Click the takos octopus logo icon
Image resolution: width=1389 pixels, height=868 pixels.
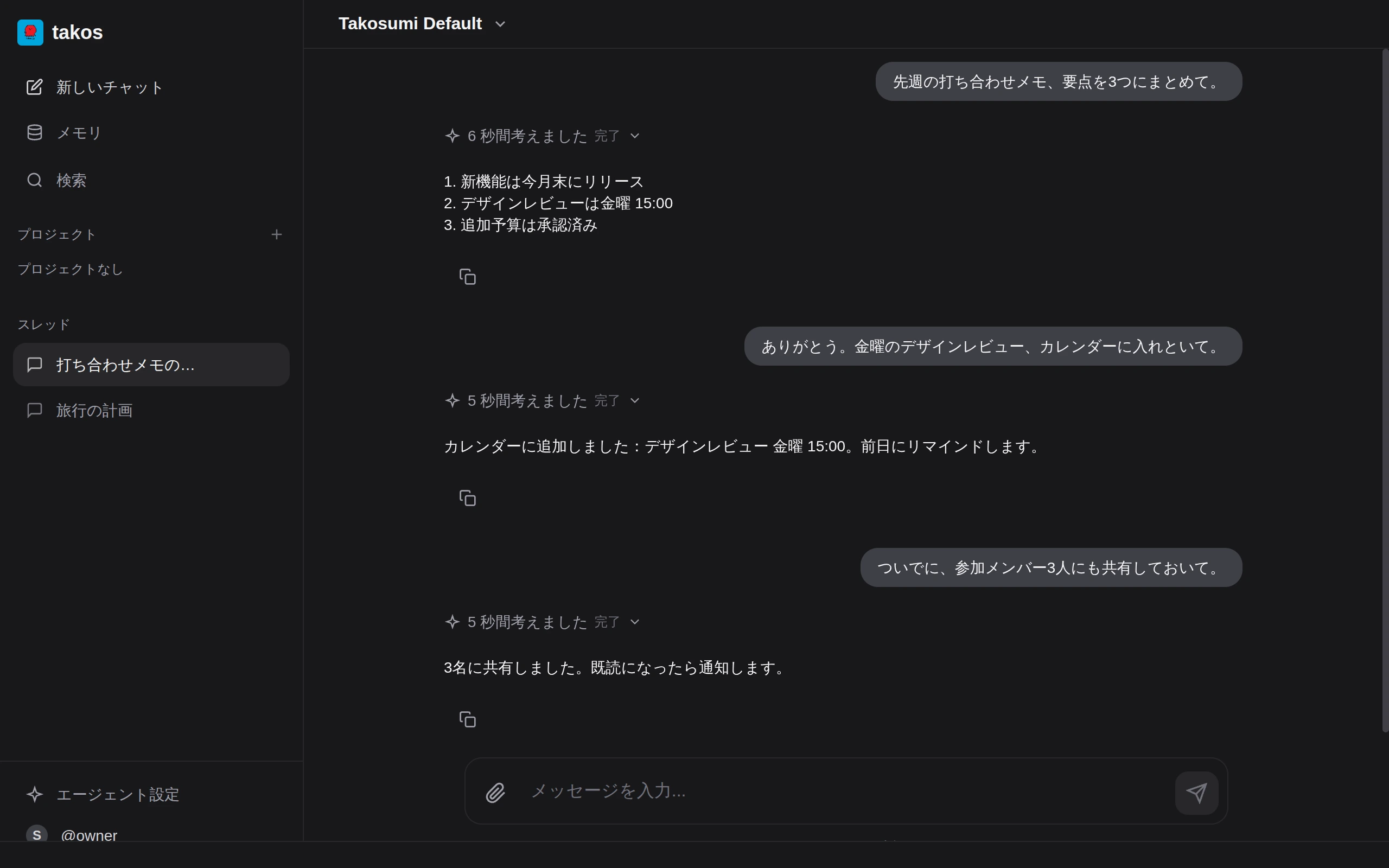coord(30,32)
